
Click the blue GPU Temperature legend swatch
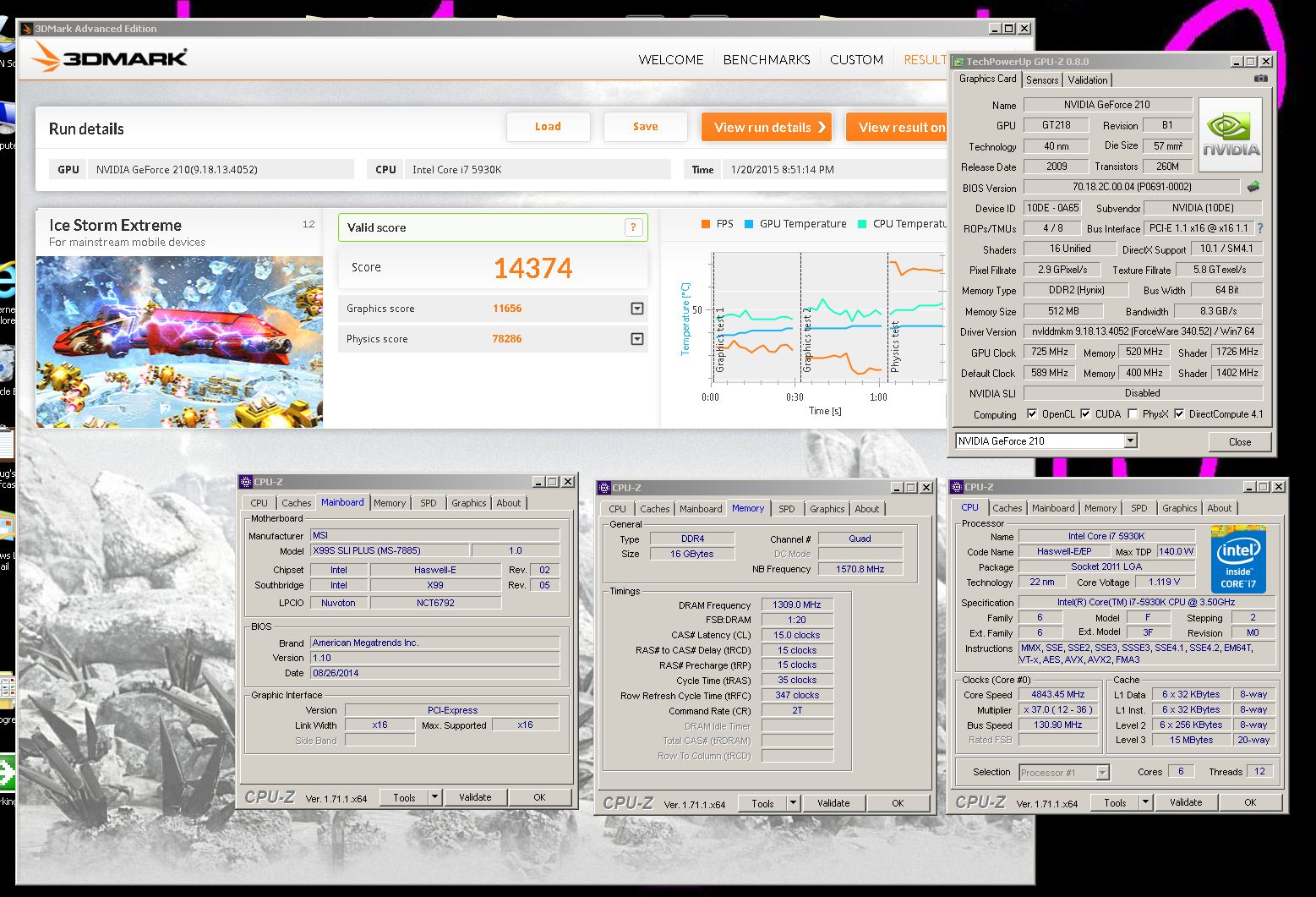tap(749, 224)
